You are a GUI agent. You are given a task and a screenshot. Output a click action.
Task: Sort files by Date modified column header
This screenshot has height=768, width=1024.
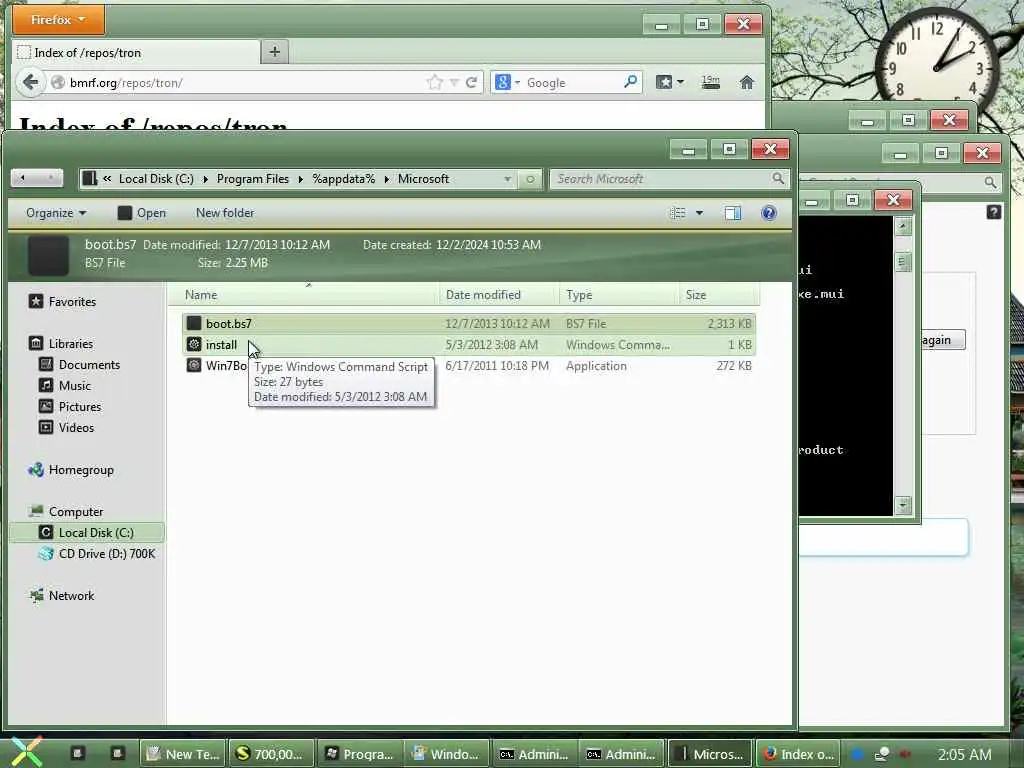[x=499, y=295]
